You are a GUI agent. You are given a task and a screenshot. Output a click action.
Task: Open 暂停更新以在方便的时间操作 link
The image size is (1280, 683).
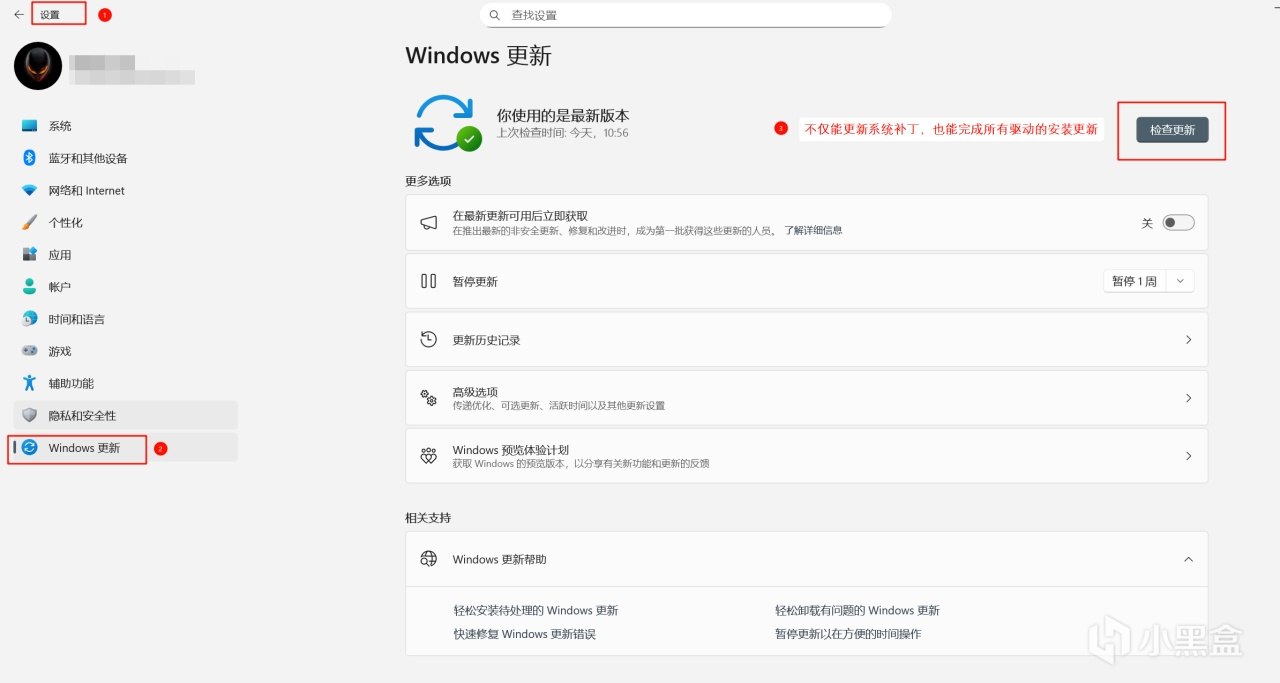coord(848,634)
